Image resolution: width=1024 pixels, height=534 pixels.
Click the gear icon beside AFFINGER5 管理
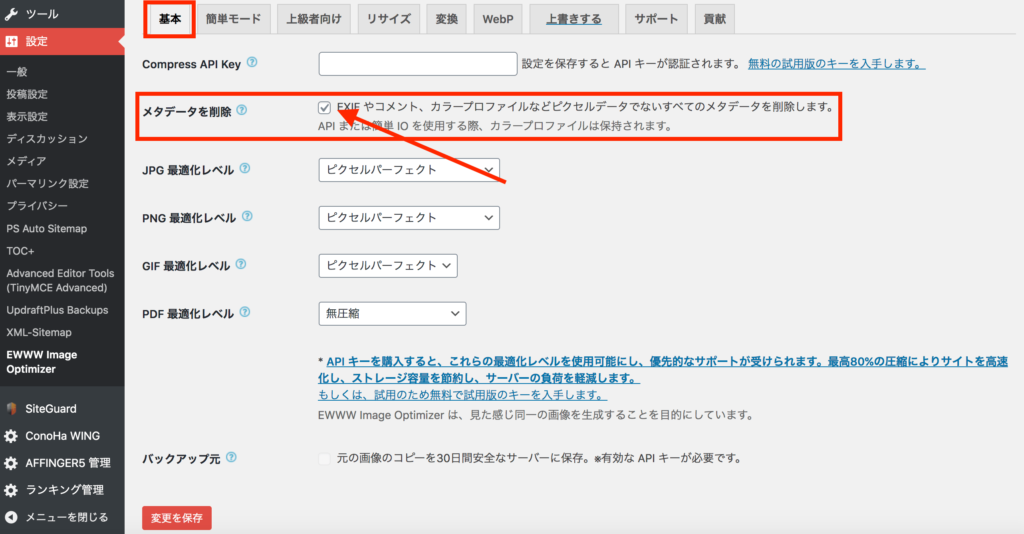pos(11,463)
